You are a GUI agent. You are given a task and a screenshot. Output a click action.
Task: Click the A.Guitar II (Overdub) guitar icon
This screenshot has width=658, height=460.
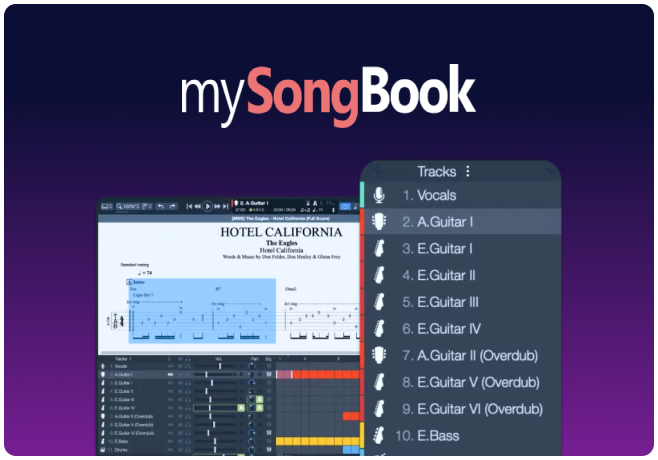point(379,355)
